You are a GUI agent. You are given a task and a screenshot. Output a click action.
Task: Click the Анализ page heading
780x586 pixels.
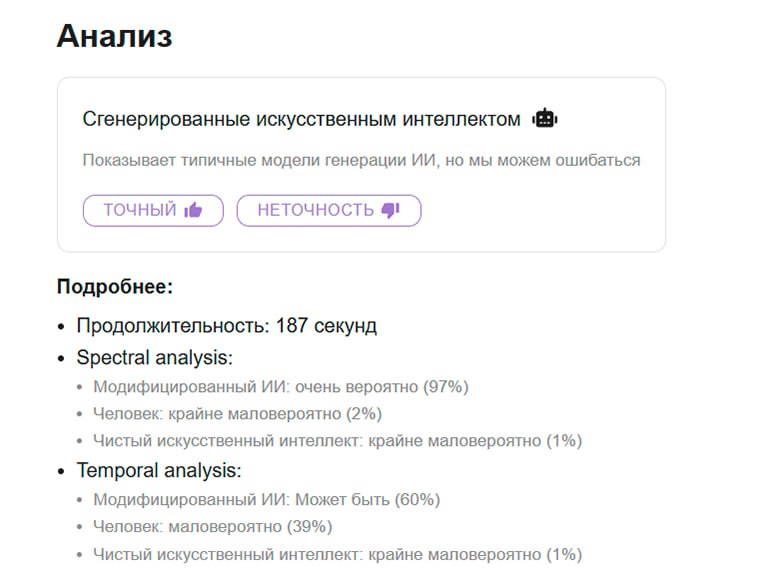tap(115, 36)
